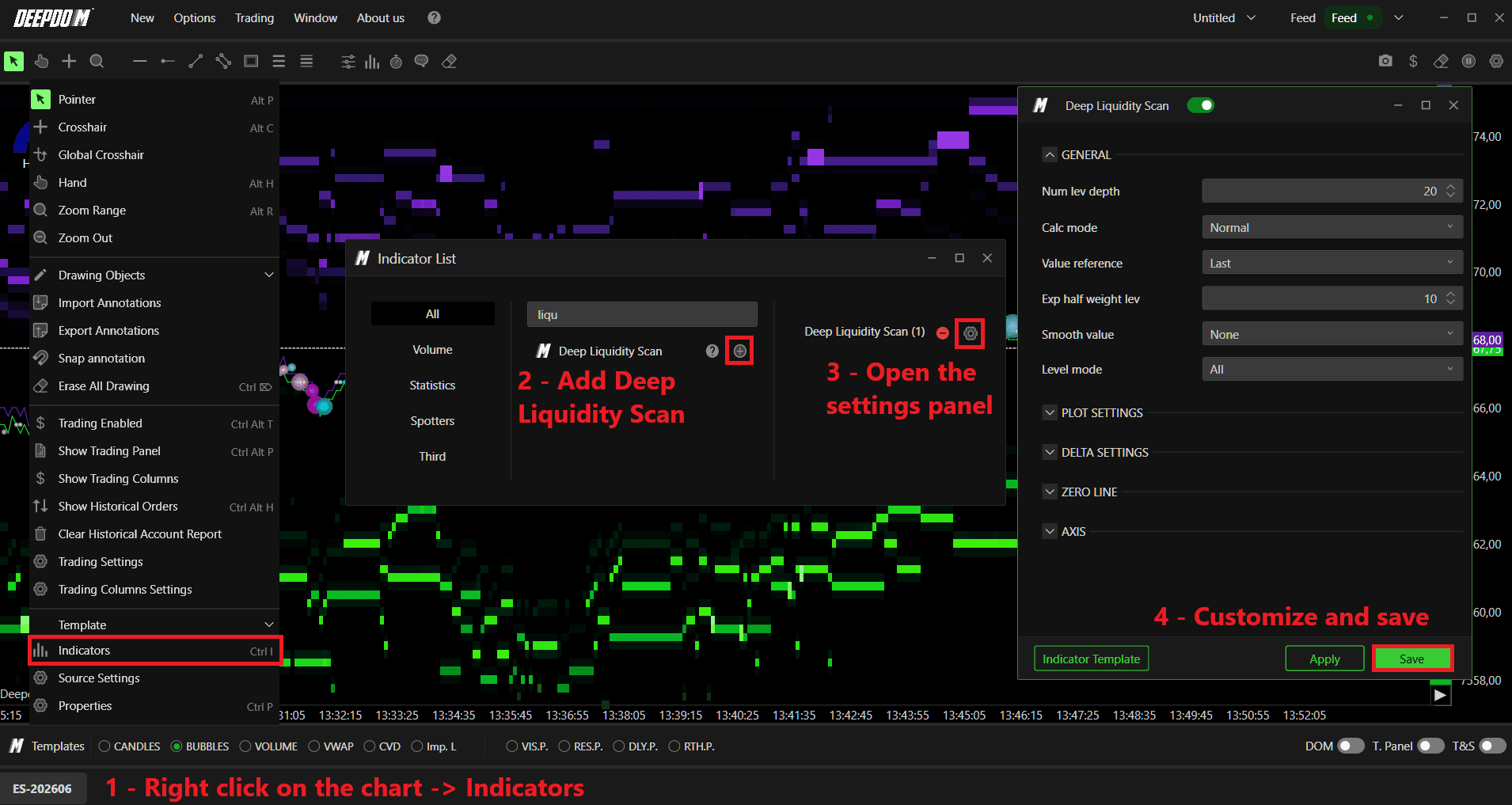Collapse the GENERAL section
1512x805 pixels.
pos(1050,154)
